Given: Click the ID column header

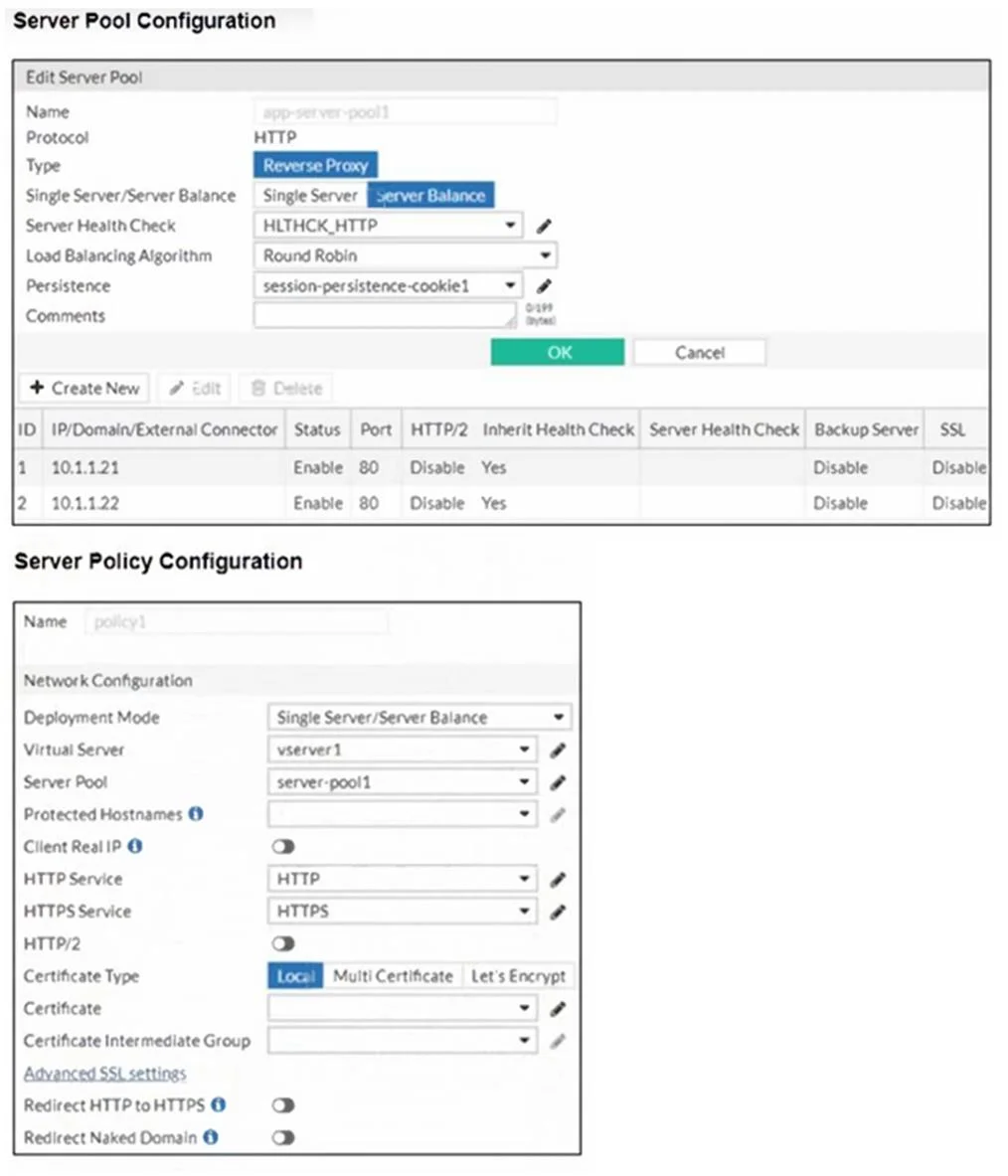Looking at the screenshot, I should pyautogui.click(x=27, y=429).
